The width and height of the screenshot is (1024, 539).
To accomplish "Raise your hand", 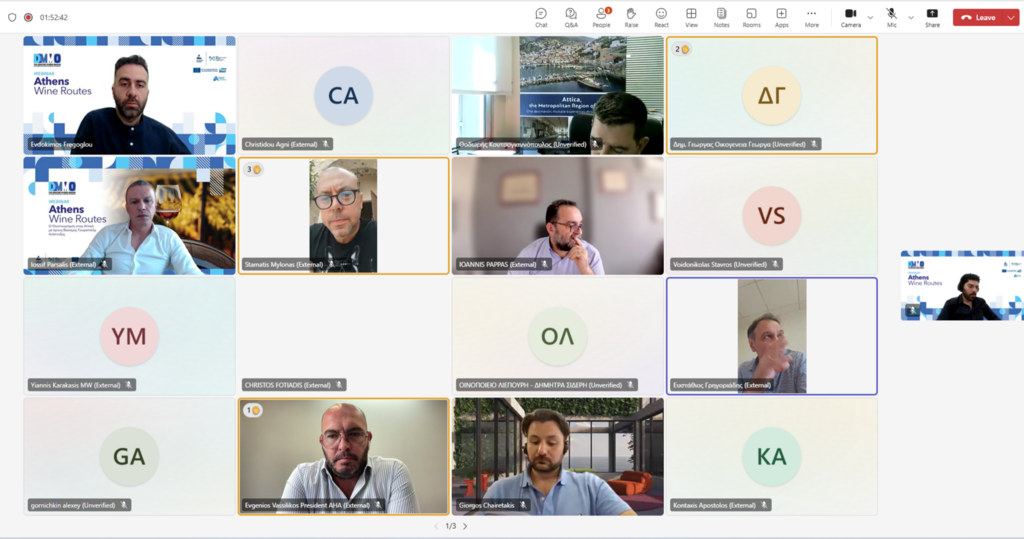I will tap(631, 18).
